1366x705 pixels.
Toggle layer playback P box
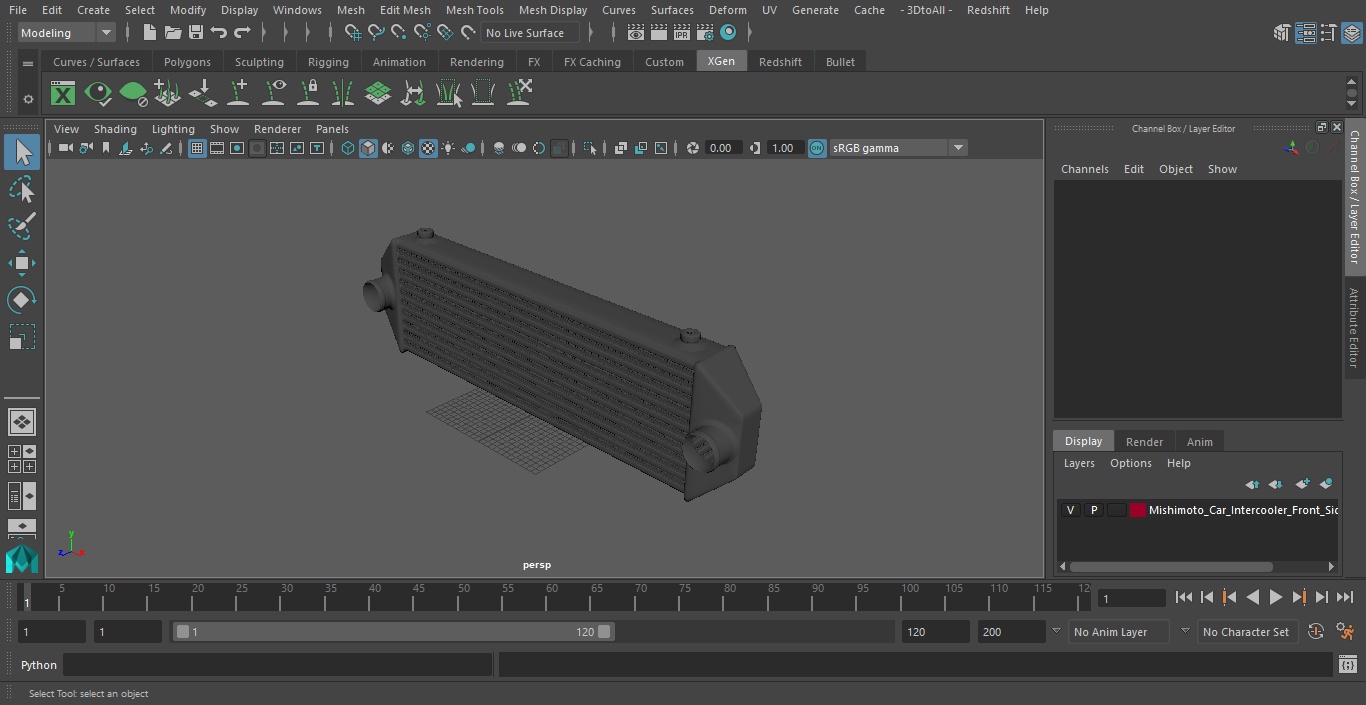[x=1093, y=510]
